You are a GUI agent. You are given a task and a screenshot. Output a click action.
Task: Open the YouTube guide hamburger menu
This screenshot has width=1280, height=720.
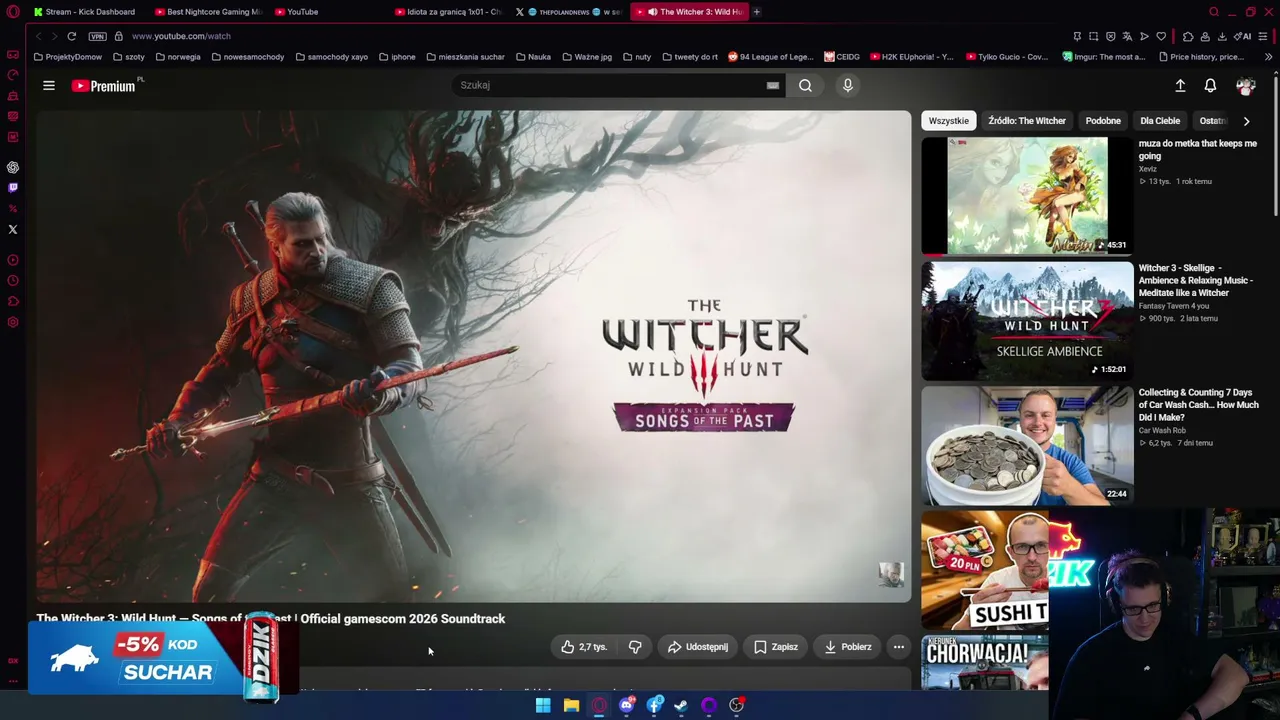click(49, 86)
